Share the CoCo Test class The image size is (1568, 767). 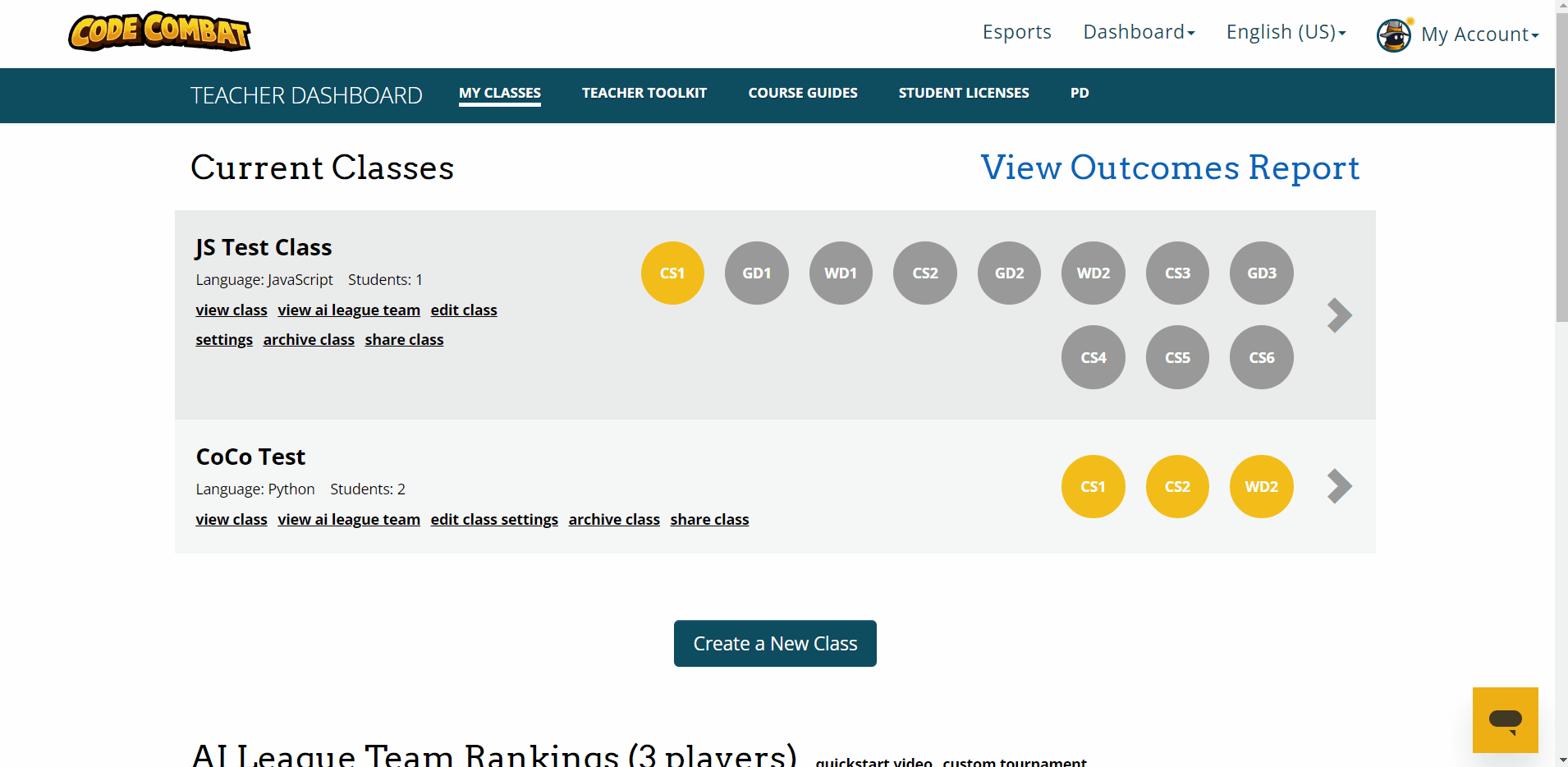pos(709,520)
